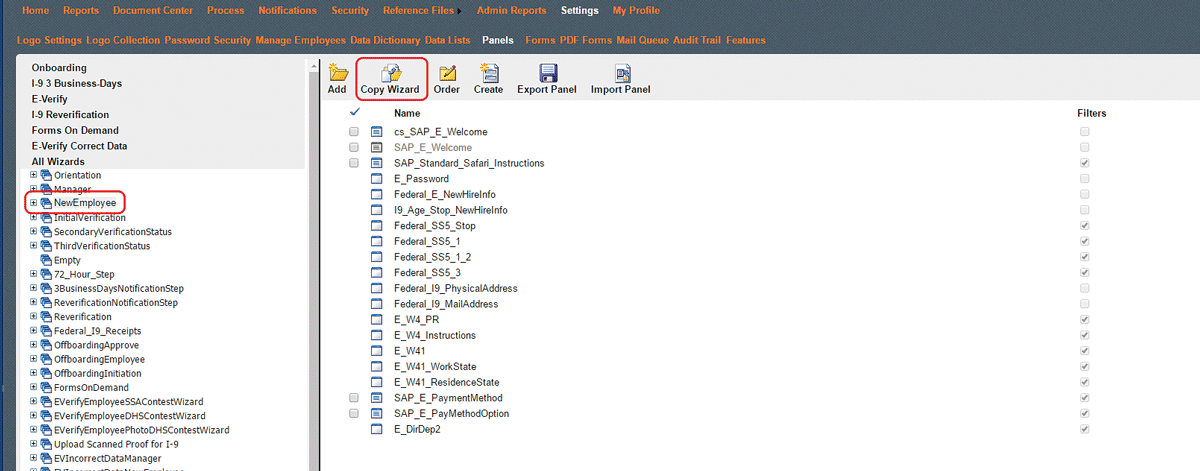Expand the Reverification tree node

(34, 317)
